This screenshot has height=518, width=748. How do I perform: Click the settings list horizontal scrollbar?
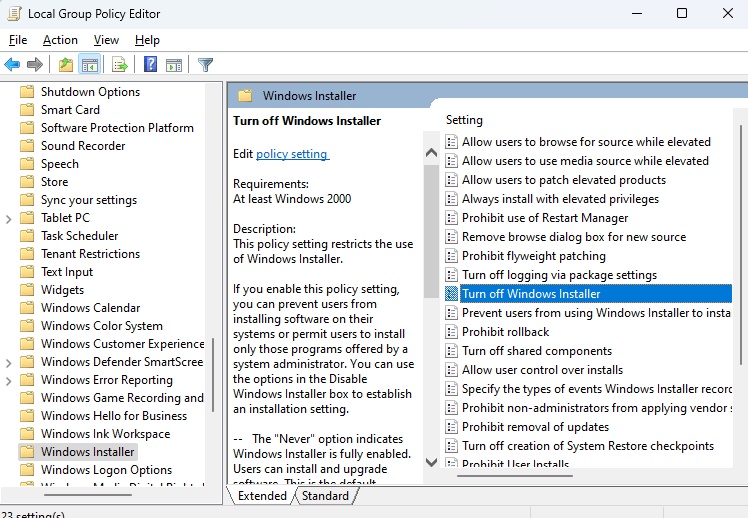(515, 476)
